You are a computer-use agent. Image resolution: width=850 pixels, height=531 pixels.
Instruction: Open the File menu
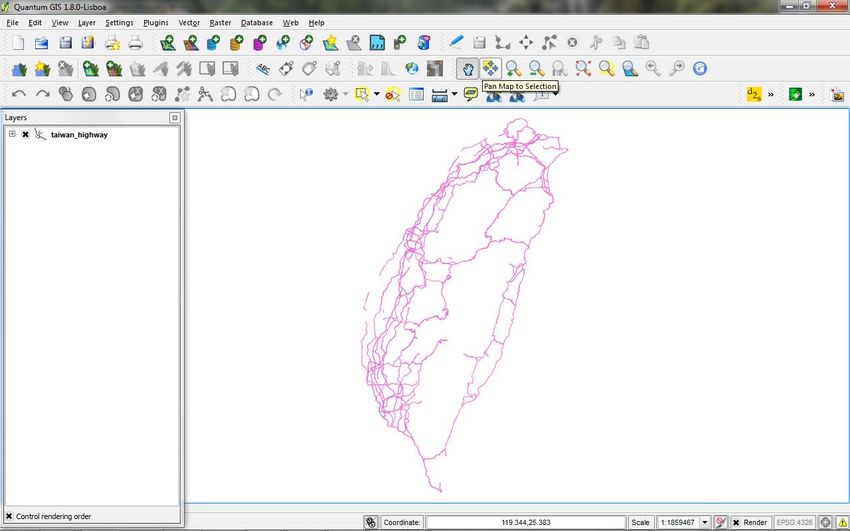click(x=12, y=23)
